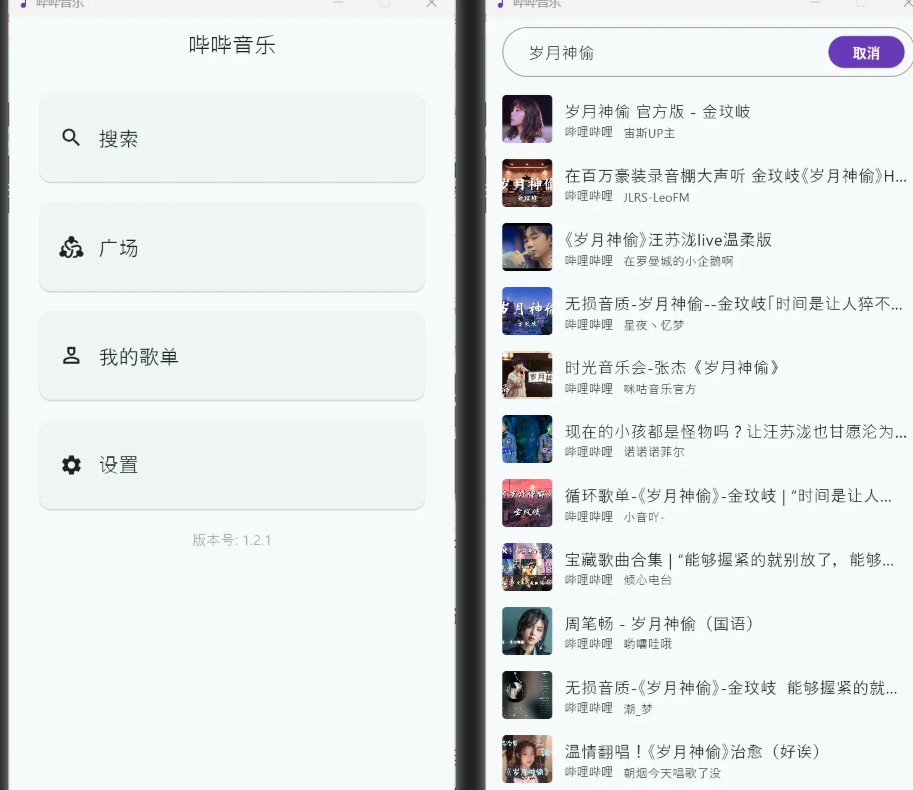Click the thumbnail for 宝藏歌曲合集 result

(x=527, y=567)
